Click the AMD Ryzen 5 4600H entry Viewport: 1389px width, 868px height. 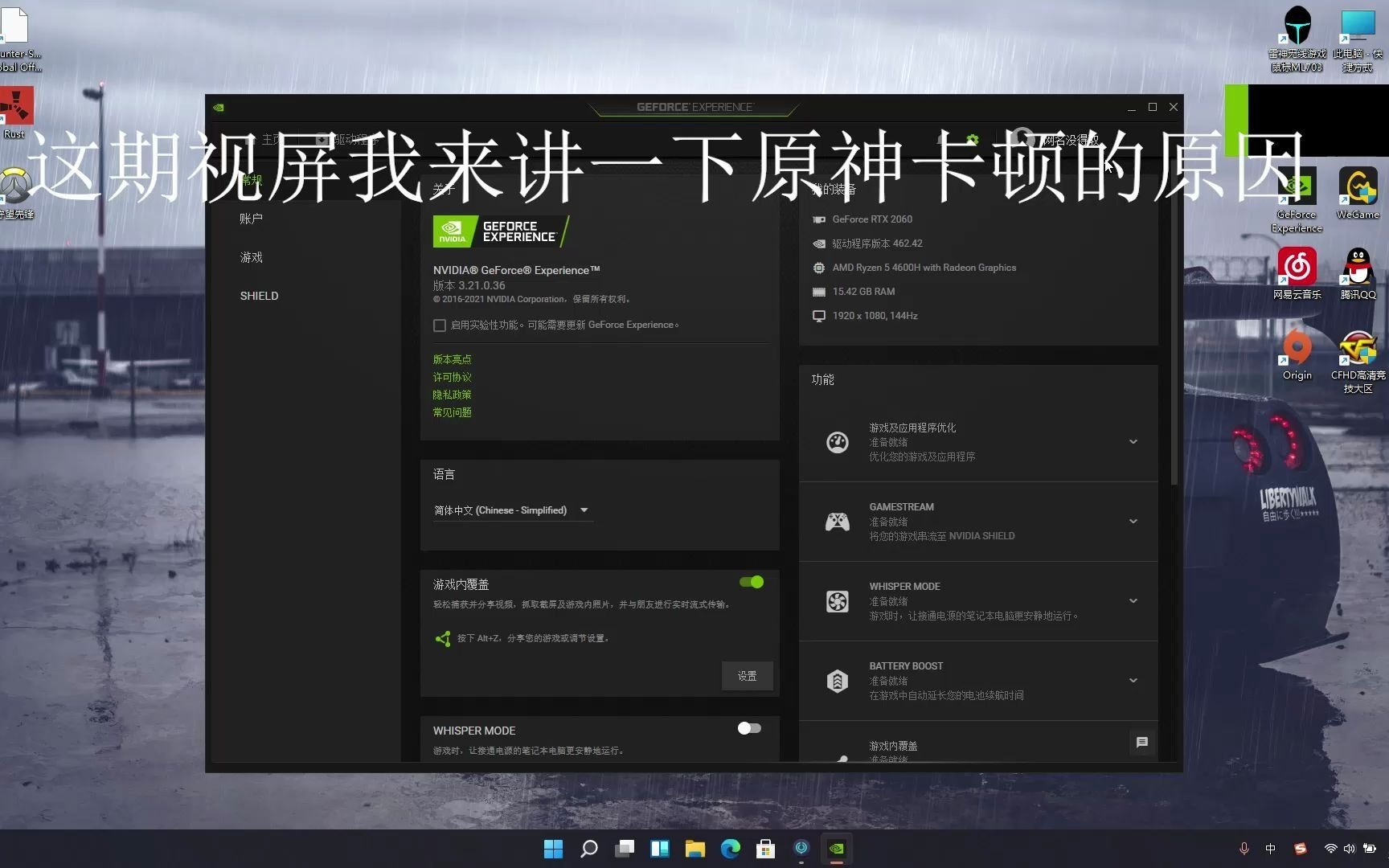[x=924, y=268]
